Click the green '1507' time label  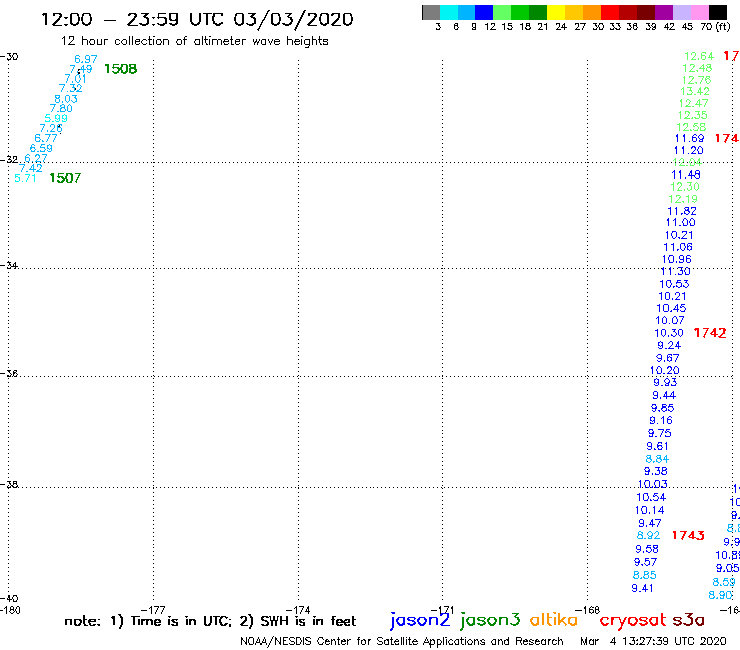click(65, 178)
